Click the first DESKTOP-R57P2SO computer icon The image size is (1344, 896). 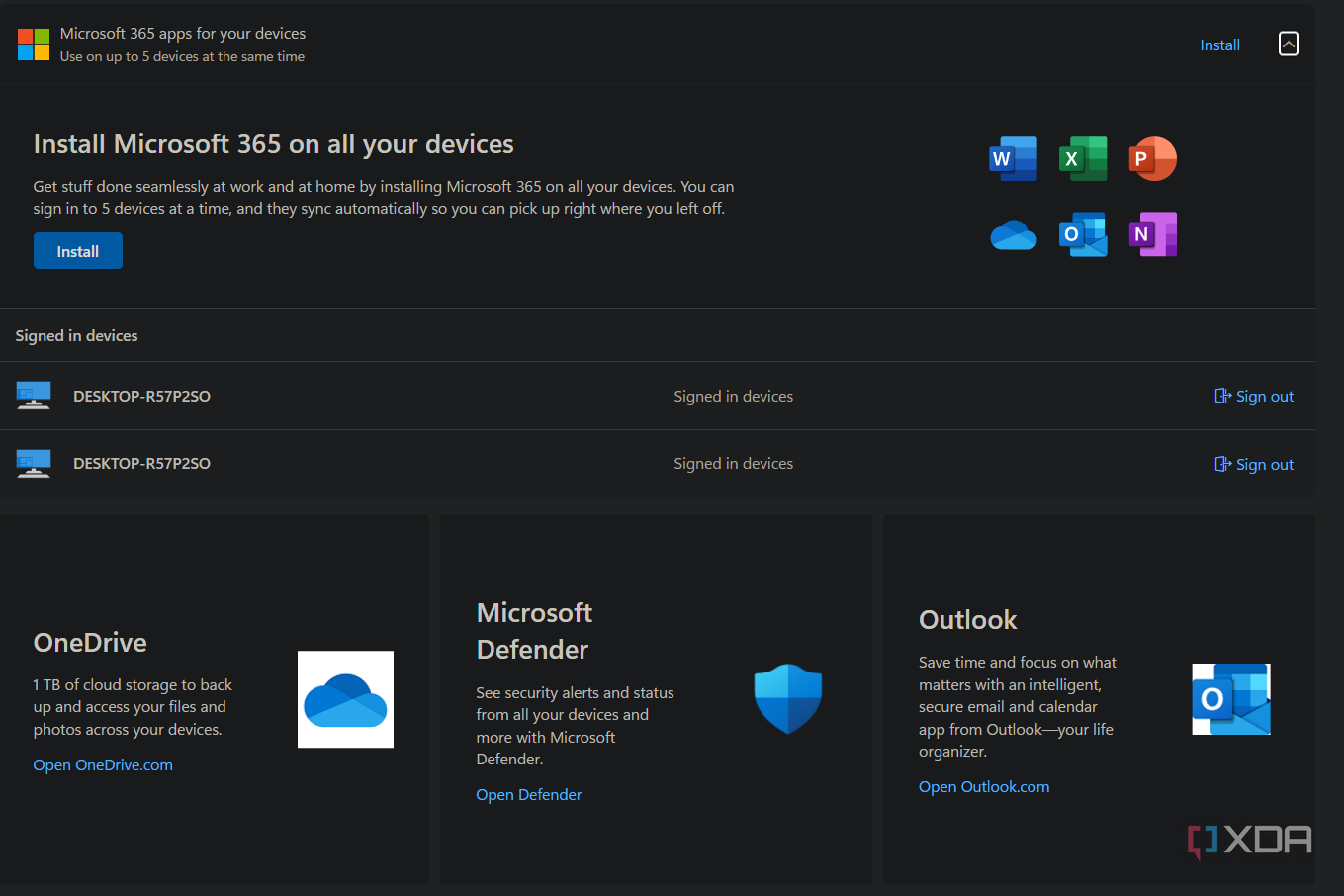(x=34, y=396)
